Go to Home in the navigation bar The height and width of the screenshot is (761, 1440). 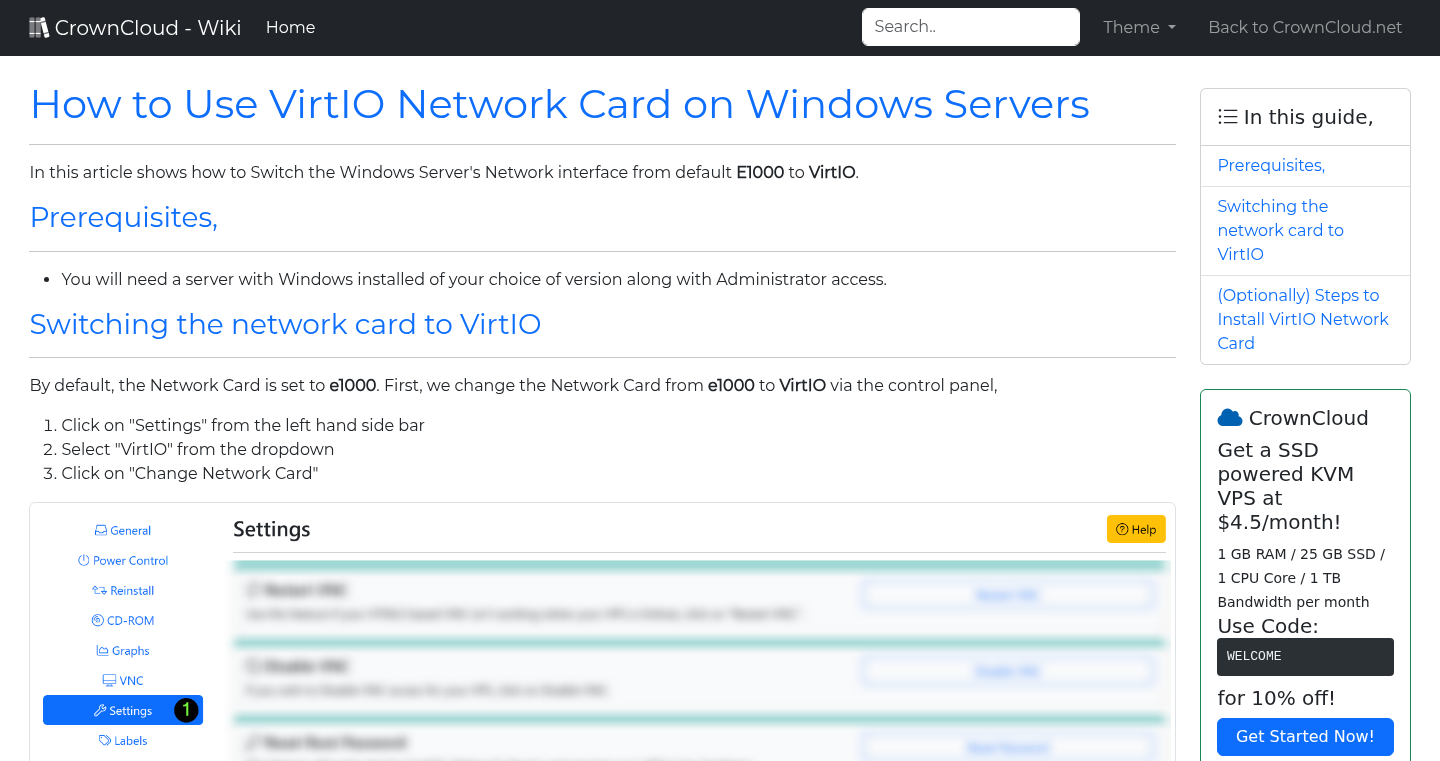tap(290, 27)
